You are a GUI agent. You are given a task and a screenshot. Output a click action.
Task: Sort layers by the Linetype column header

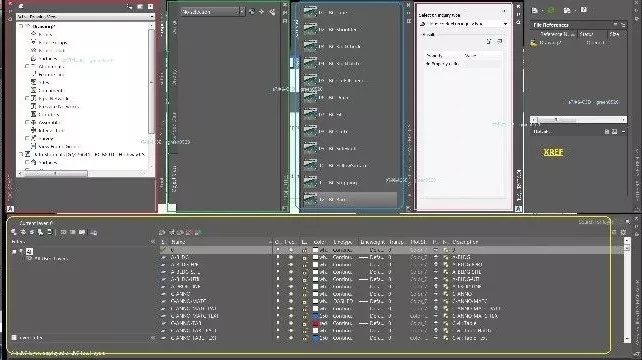tap(343, 242)
